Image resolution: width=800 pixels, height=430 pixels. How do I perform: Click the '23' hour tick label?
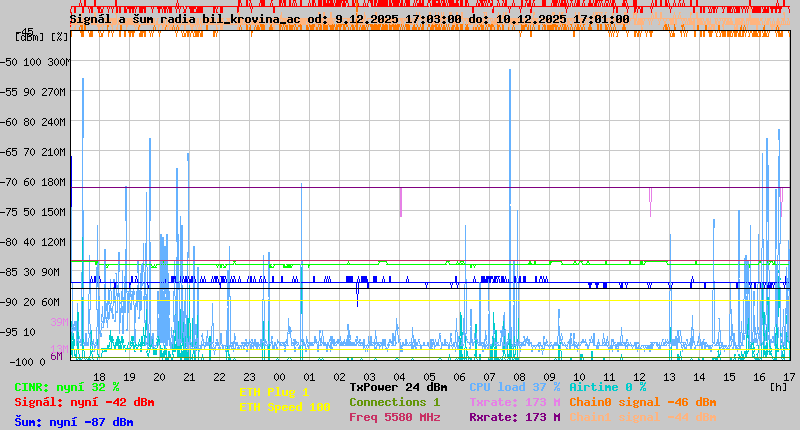click(x=249, y=377)
